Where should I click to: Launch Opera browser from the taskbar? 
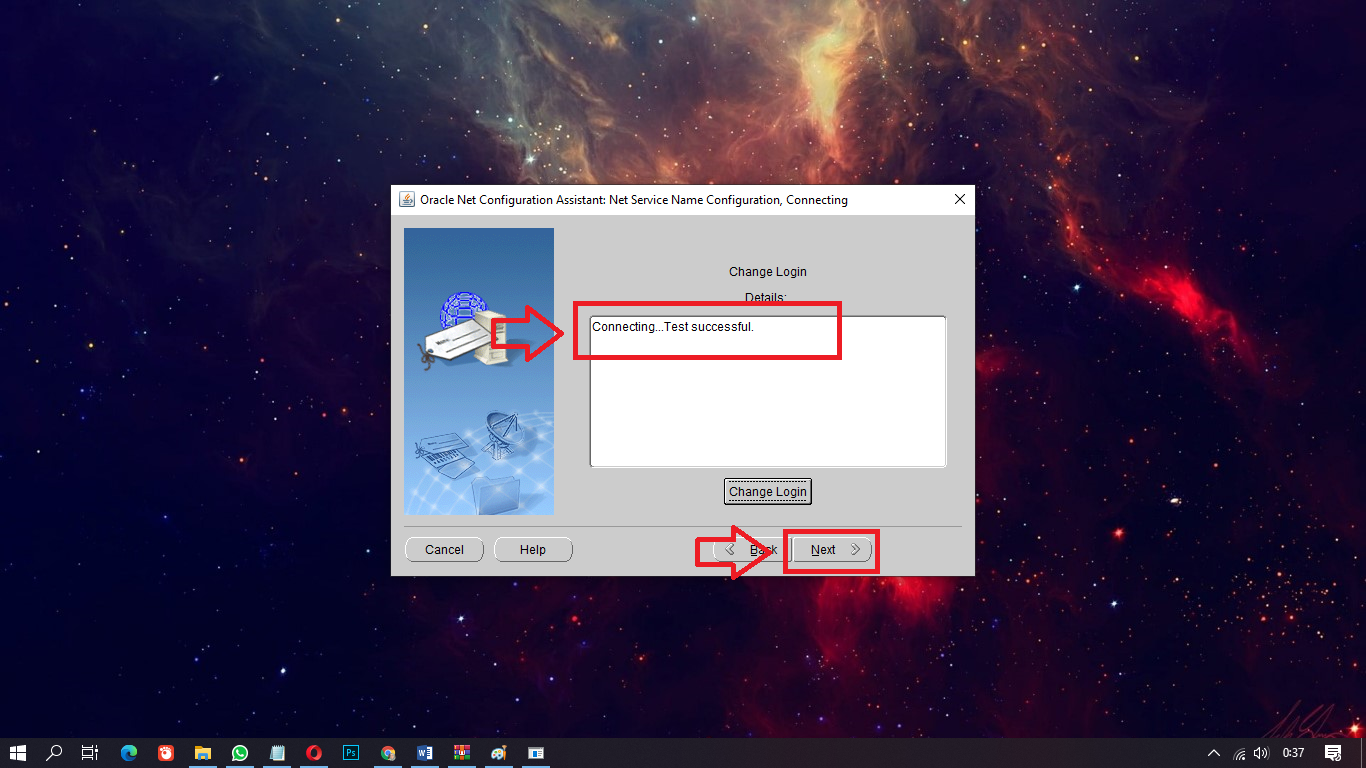point(314,753)
